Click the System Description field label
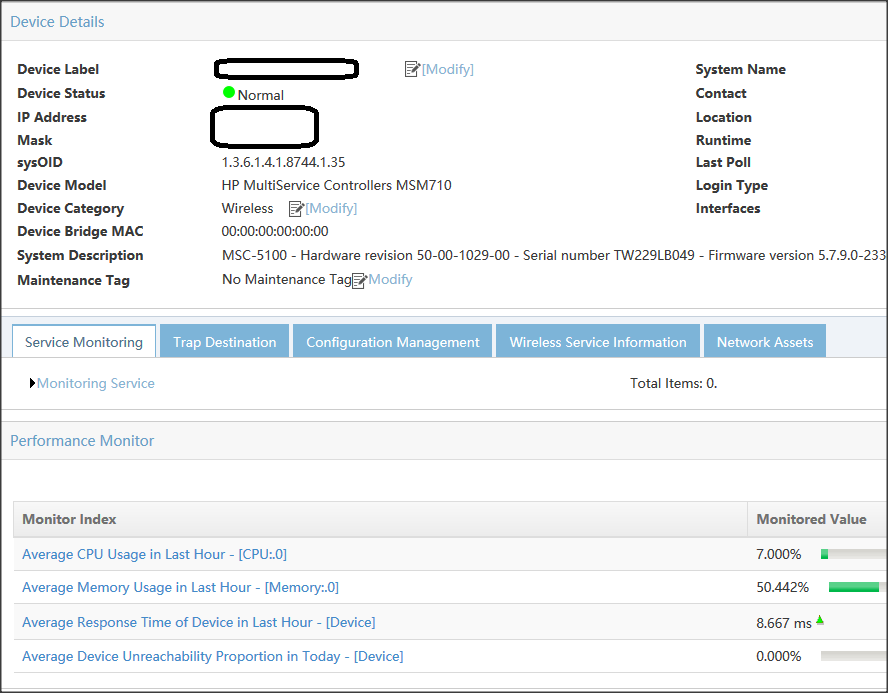Image resolution: width=888 pixels, height=693 pixels. tap(80, 255)
